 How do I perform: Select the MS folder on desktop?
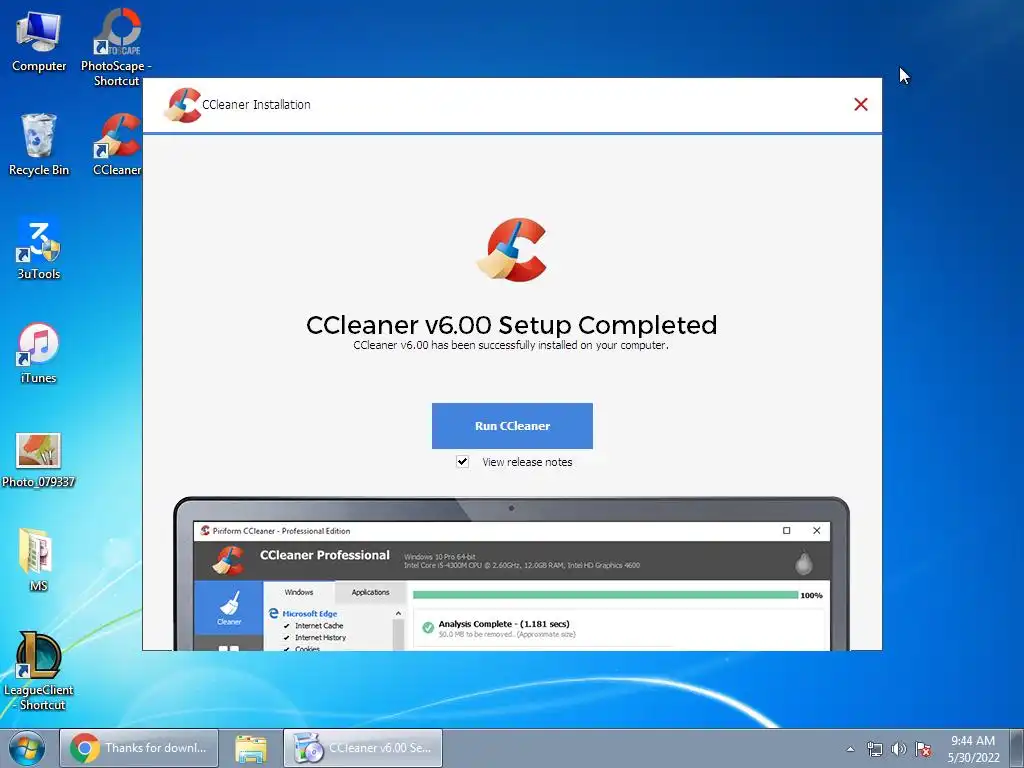[38, 560]
